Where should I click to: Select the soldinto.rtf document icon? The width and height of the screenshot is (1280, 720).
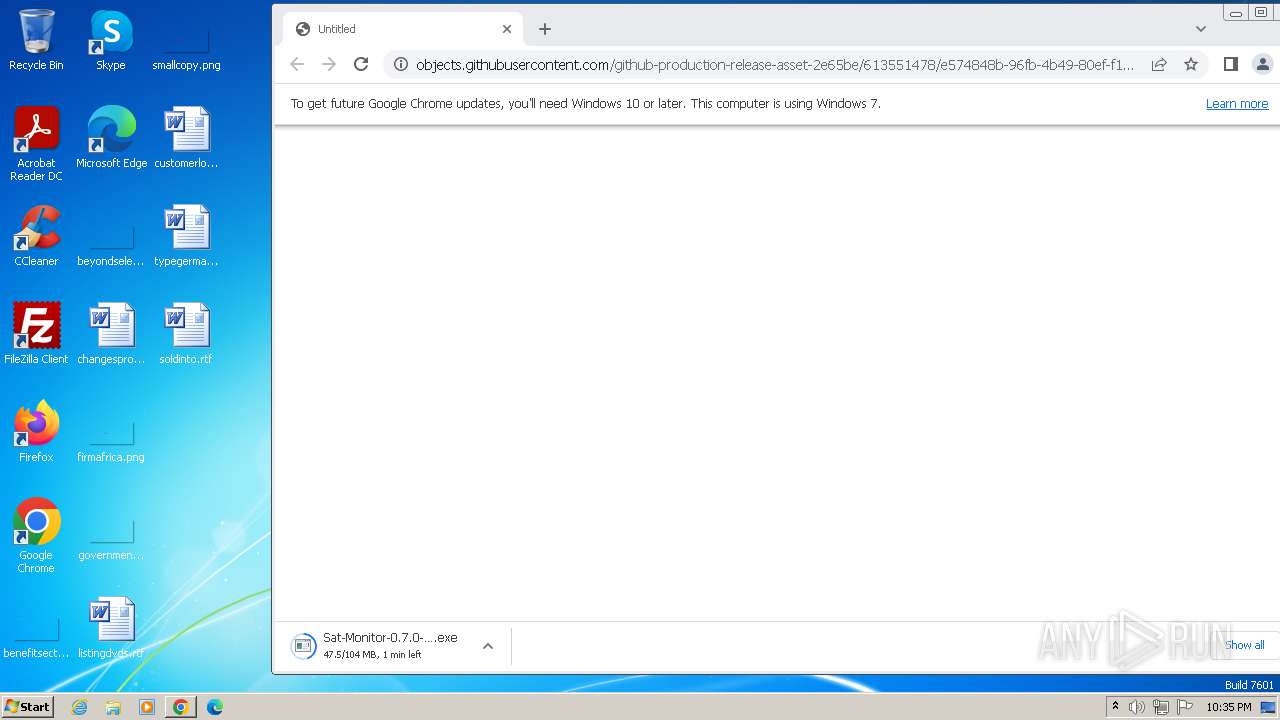(186, 334)
